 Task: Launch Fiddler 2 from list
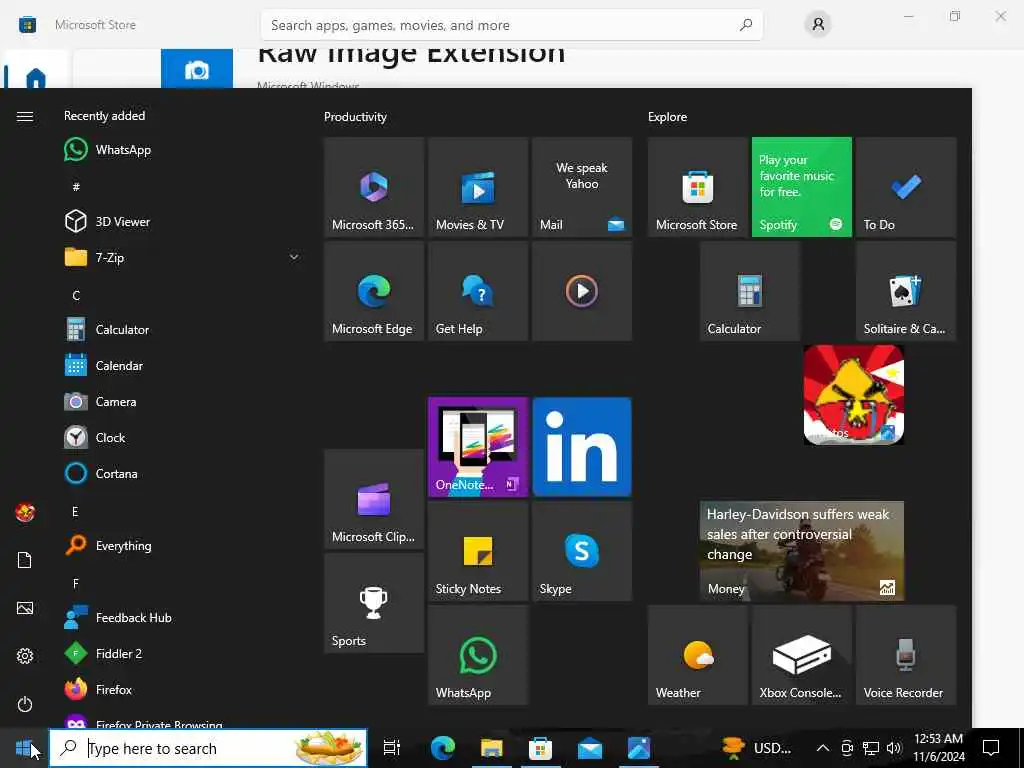[x=181, y=654]
